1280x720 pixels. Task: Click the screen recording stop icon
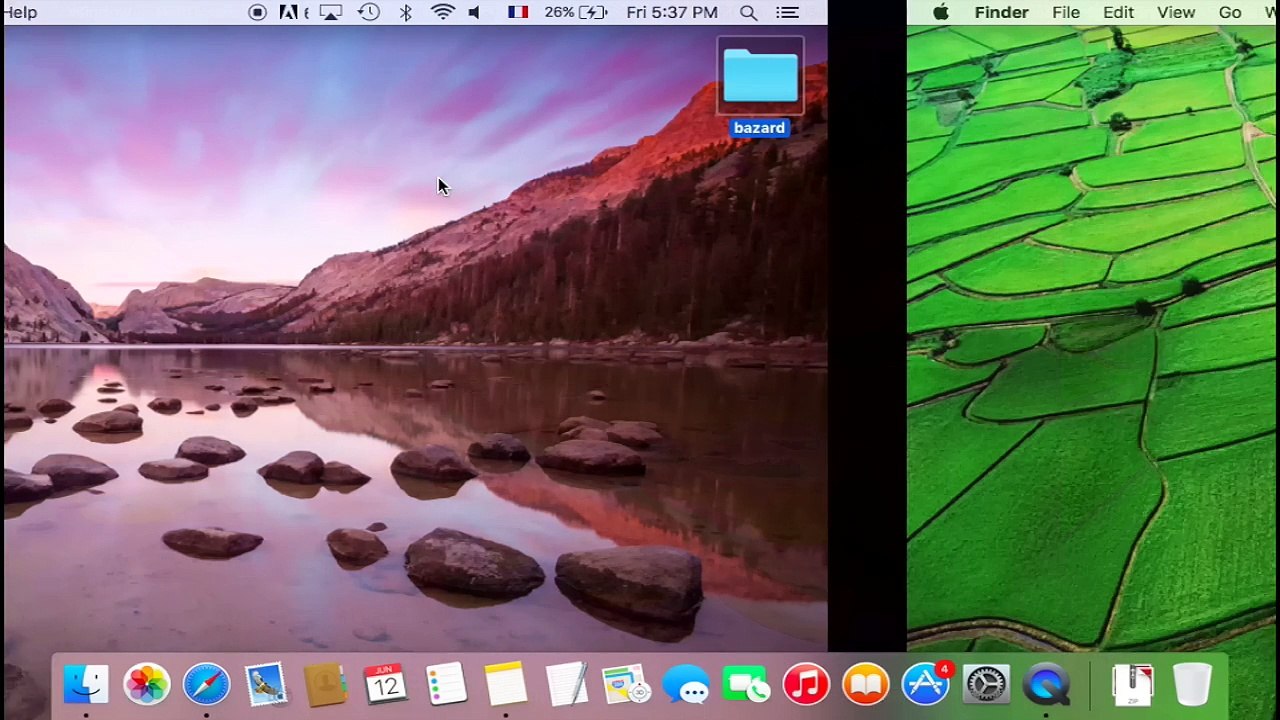pyautogui.click(x=257, y=12)
